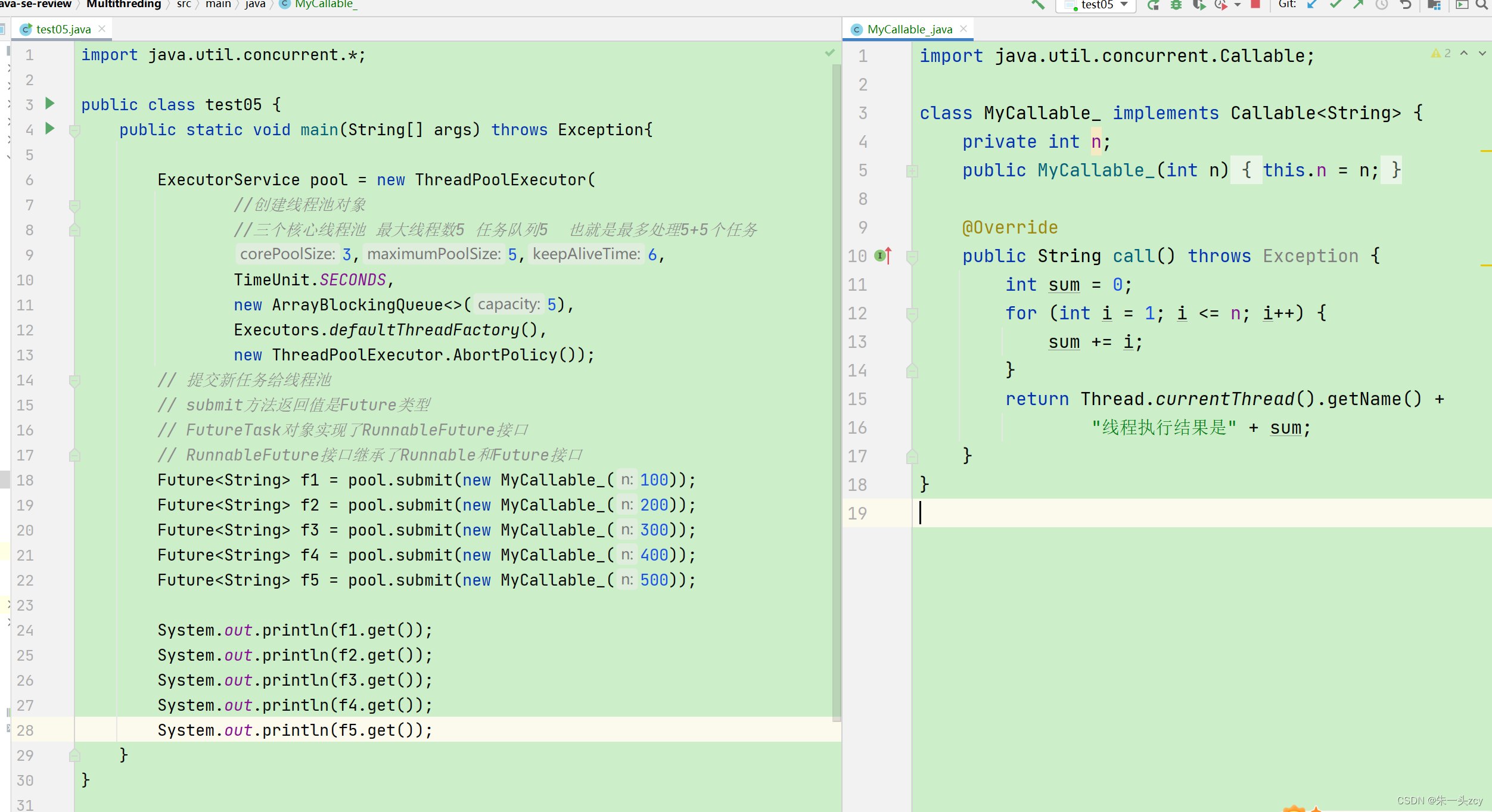This screenshot has height=812, width=1492.
Task: Rollback changes with the undo arrow icon
Action: (x=1406, y=5)
